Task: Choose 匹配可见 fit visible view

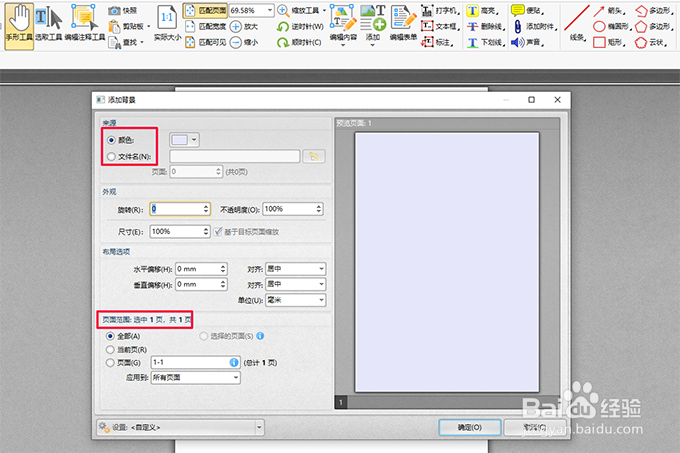Action: point(206,42)
